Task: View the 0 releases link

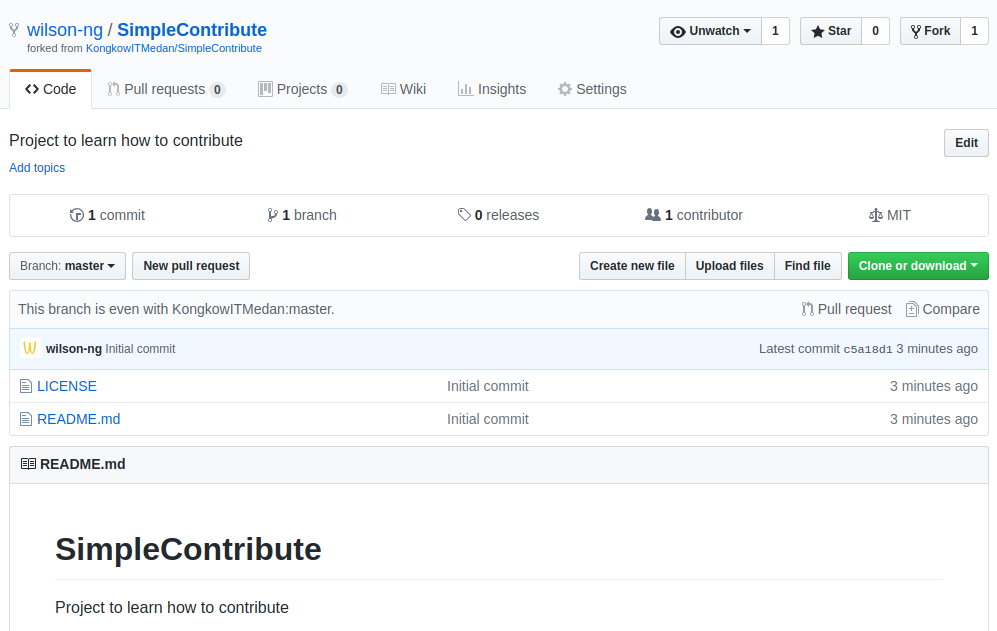Action: pos(498,215)
